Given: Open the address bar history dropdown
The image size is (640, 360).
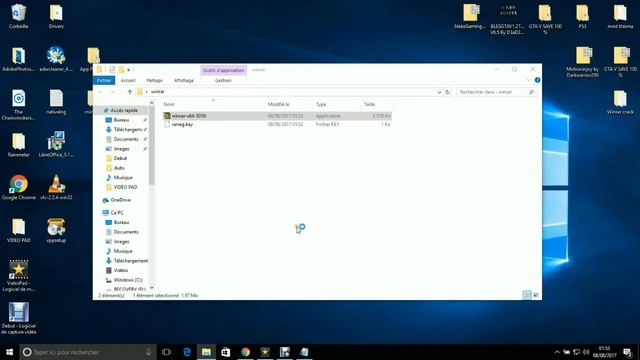Looking at the screenshot, I should 439,92.
